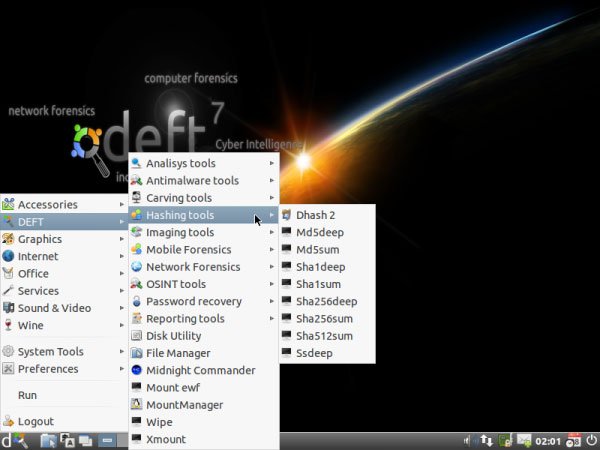The image size is (600, 450).
Task: Open Sha512sum from Hashing tools
Action: 328,336
